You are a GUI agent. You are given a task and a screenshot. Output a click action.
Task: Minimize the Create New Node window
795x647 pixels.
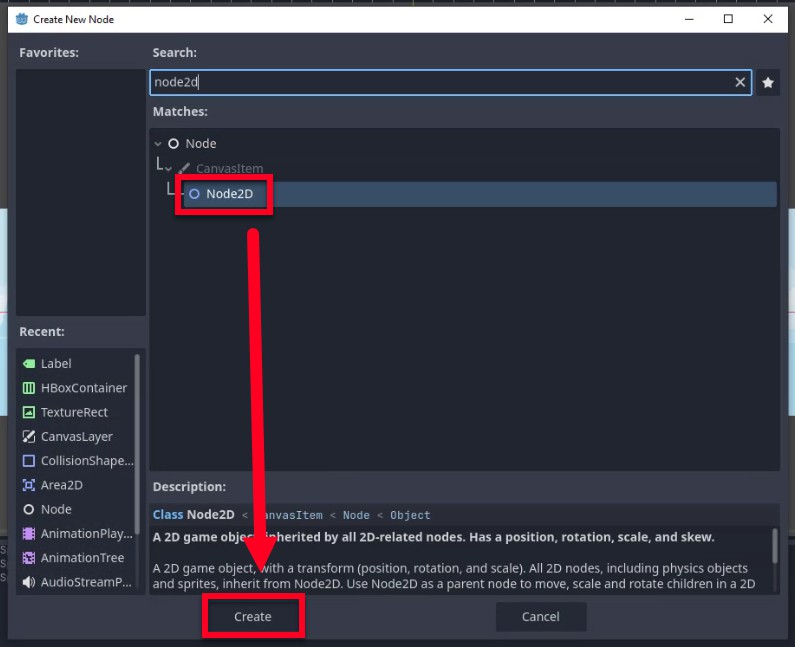(x=689, y=19)
